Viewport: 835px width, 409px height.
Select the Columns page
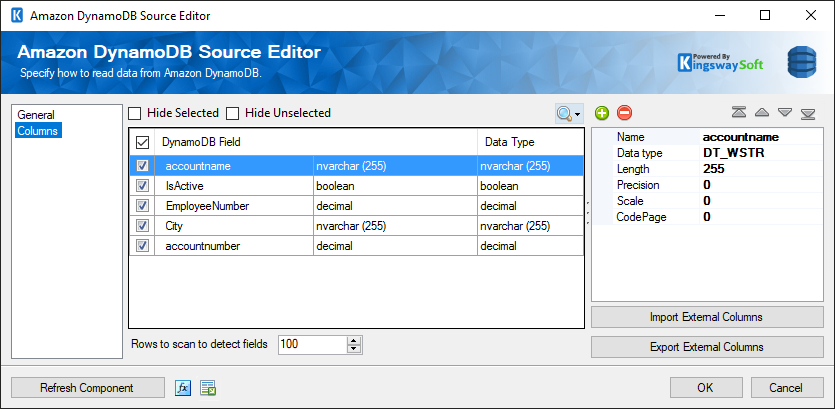(38, 130)
